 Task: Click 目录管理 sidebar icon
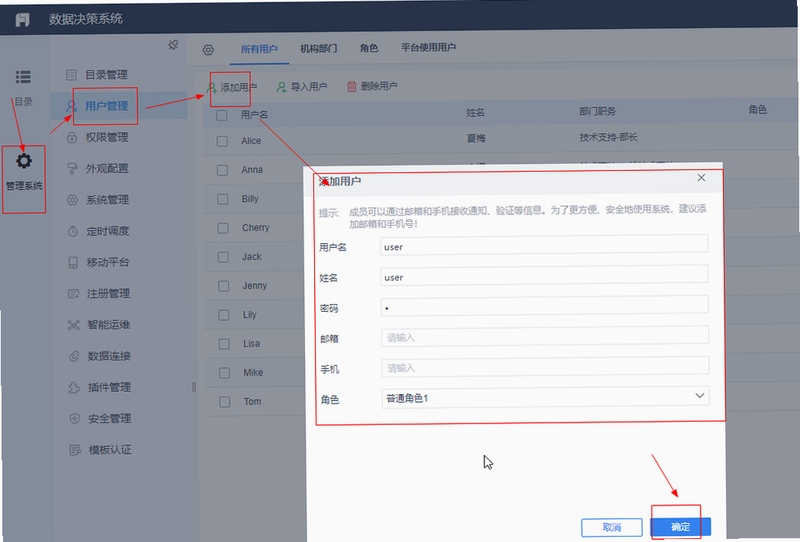(71, 75)
